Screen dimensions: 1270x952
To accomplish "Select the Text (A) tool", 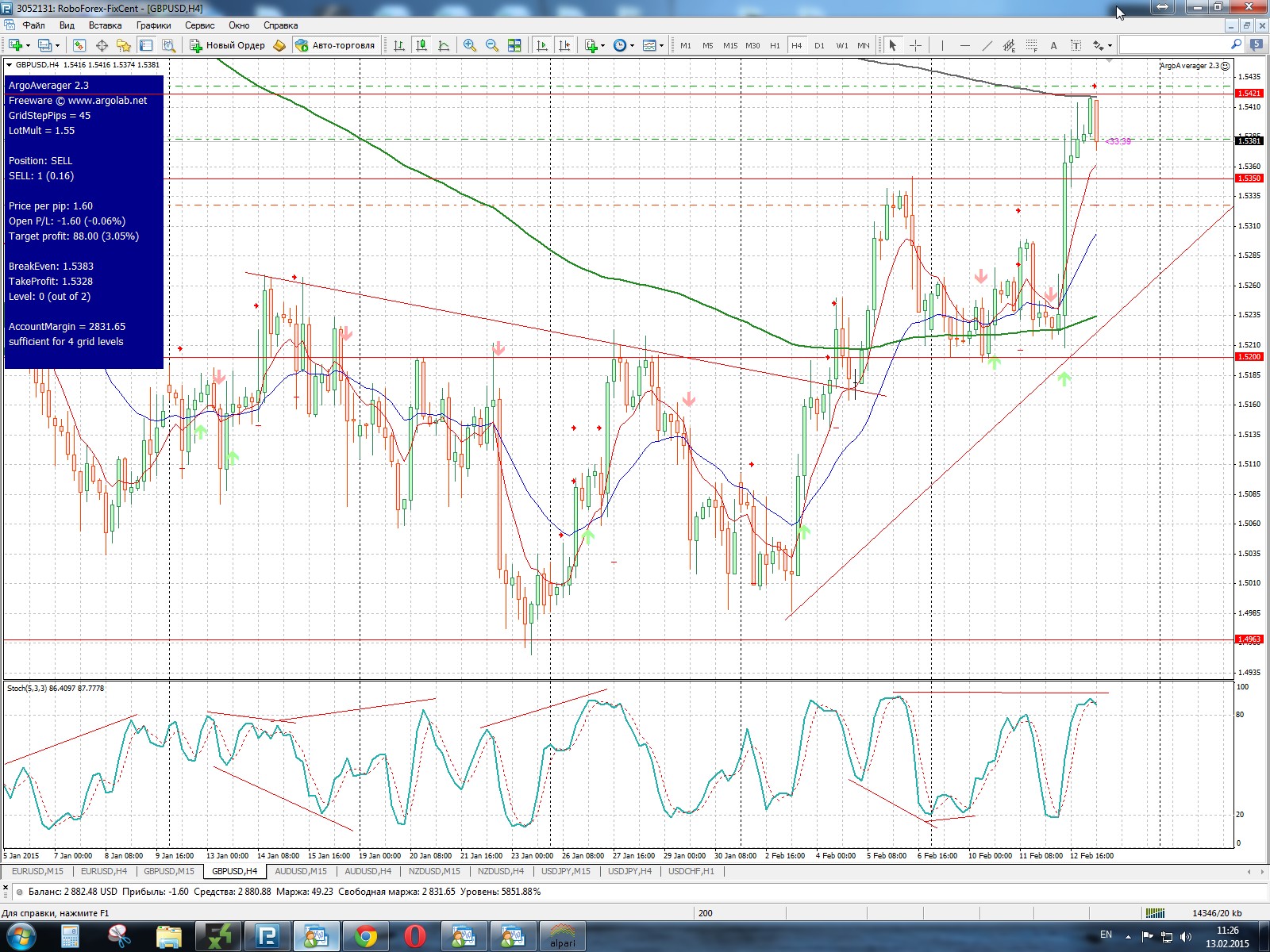I will [x=1053, y=45].
